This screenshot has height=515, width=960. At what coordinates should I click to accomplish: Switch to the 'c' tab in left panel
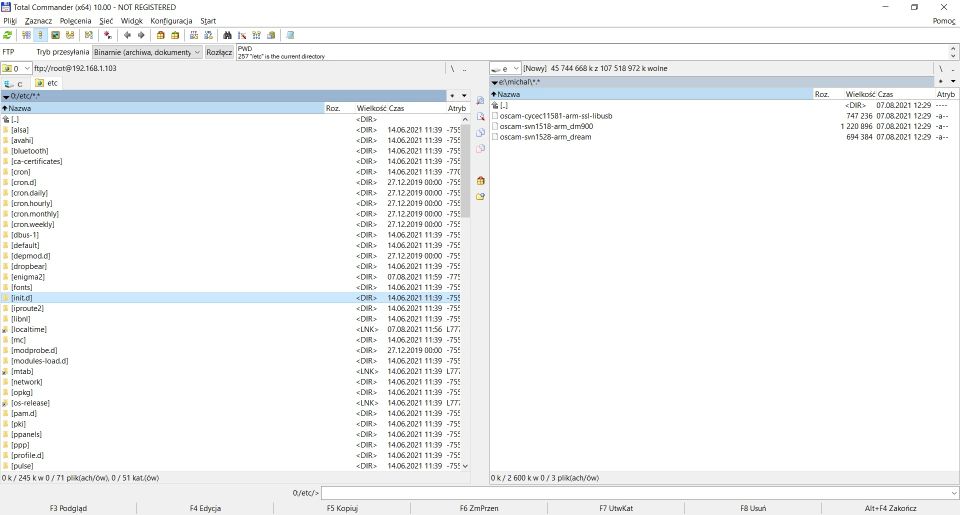pos(17,83)
